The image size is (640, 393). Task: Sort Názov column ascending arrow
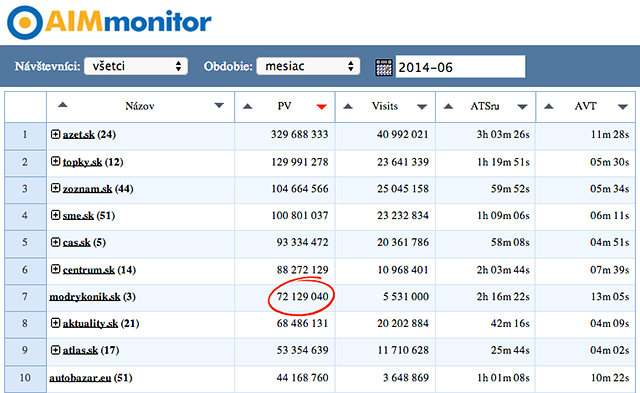tap(62, 105)
